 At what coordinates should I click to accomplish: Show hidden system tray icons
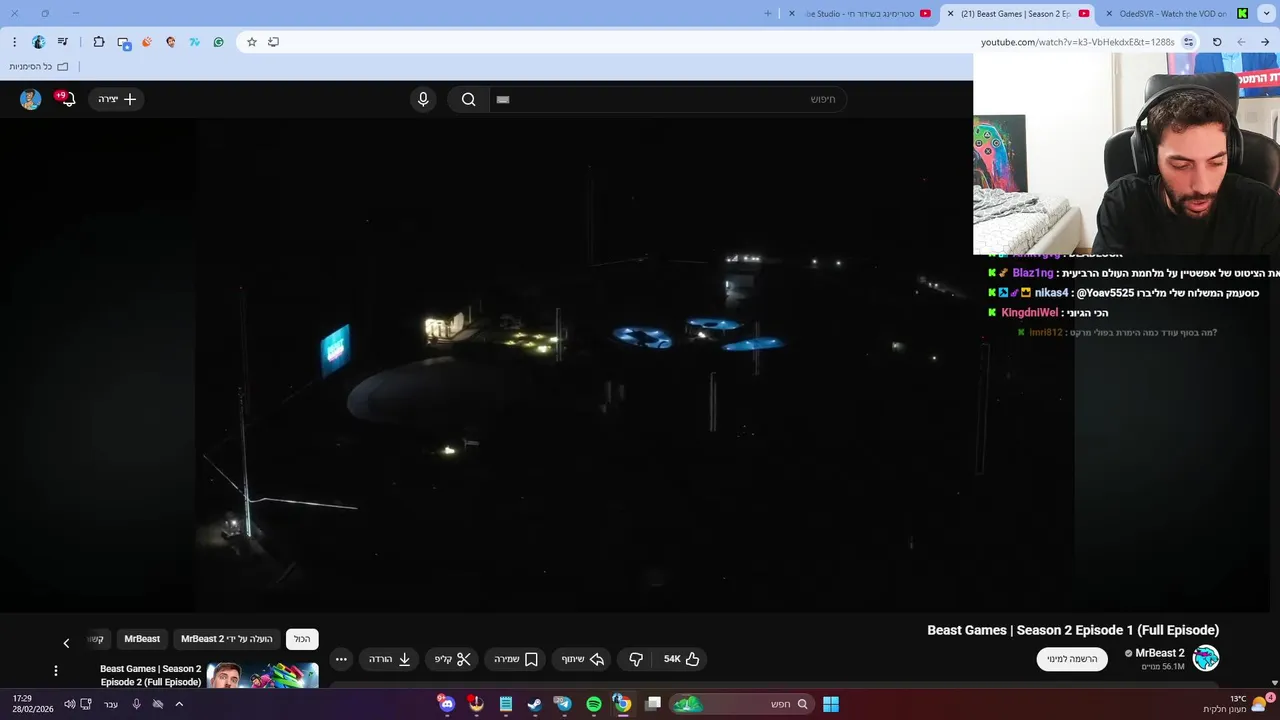pos(179,704)
